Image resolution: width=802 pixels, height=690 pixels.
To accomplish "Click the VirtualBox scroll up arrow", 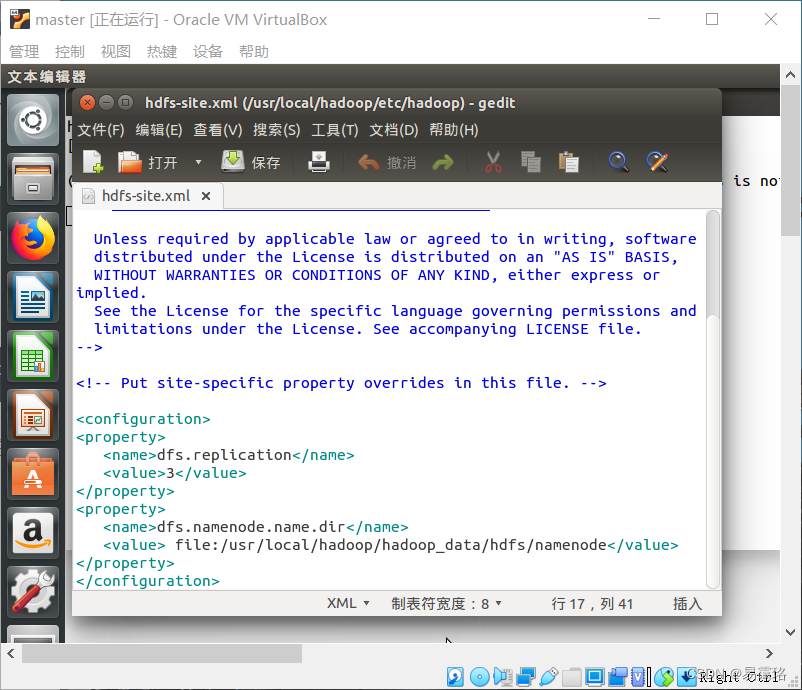I will pyautogui.click(x=790, y=75).
